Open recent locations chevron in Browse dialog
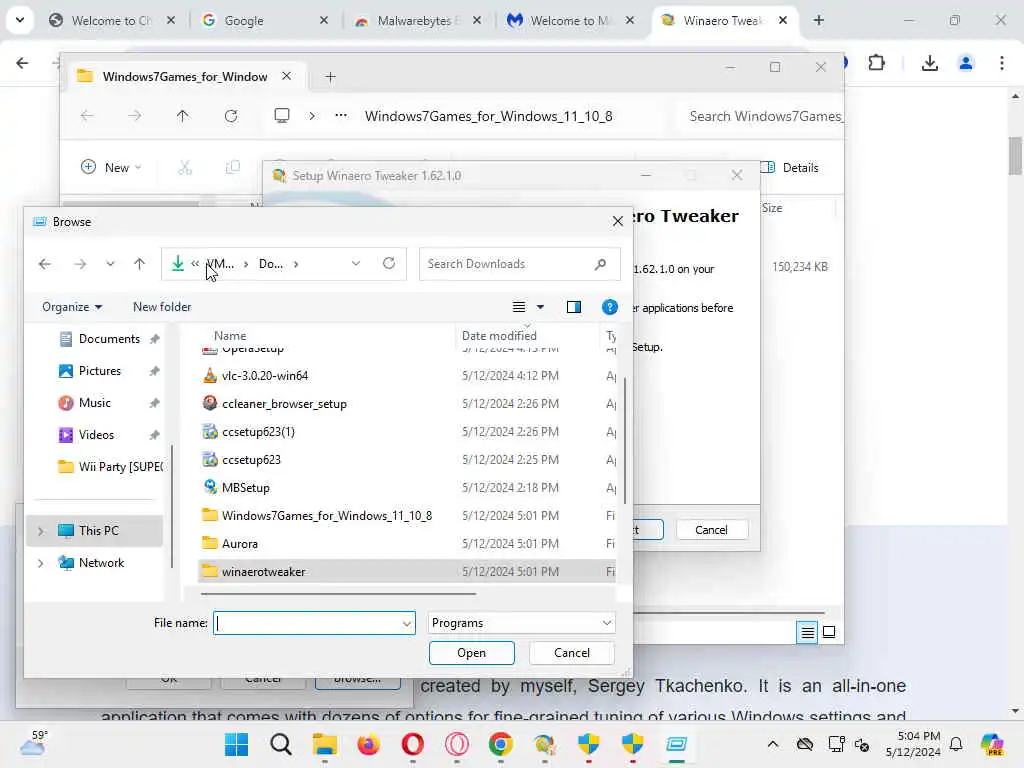Image resolution: width=1024 pixels, height=768 pixels. coord(110,264)
